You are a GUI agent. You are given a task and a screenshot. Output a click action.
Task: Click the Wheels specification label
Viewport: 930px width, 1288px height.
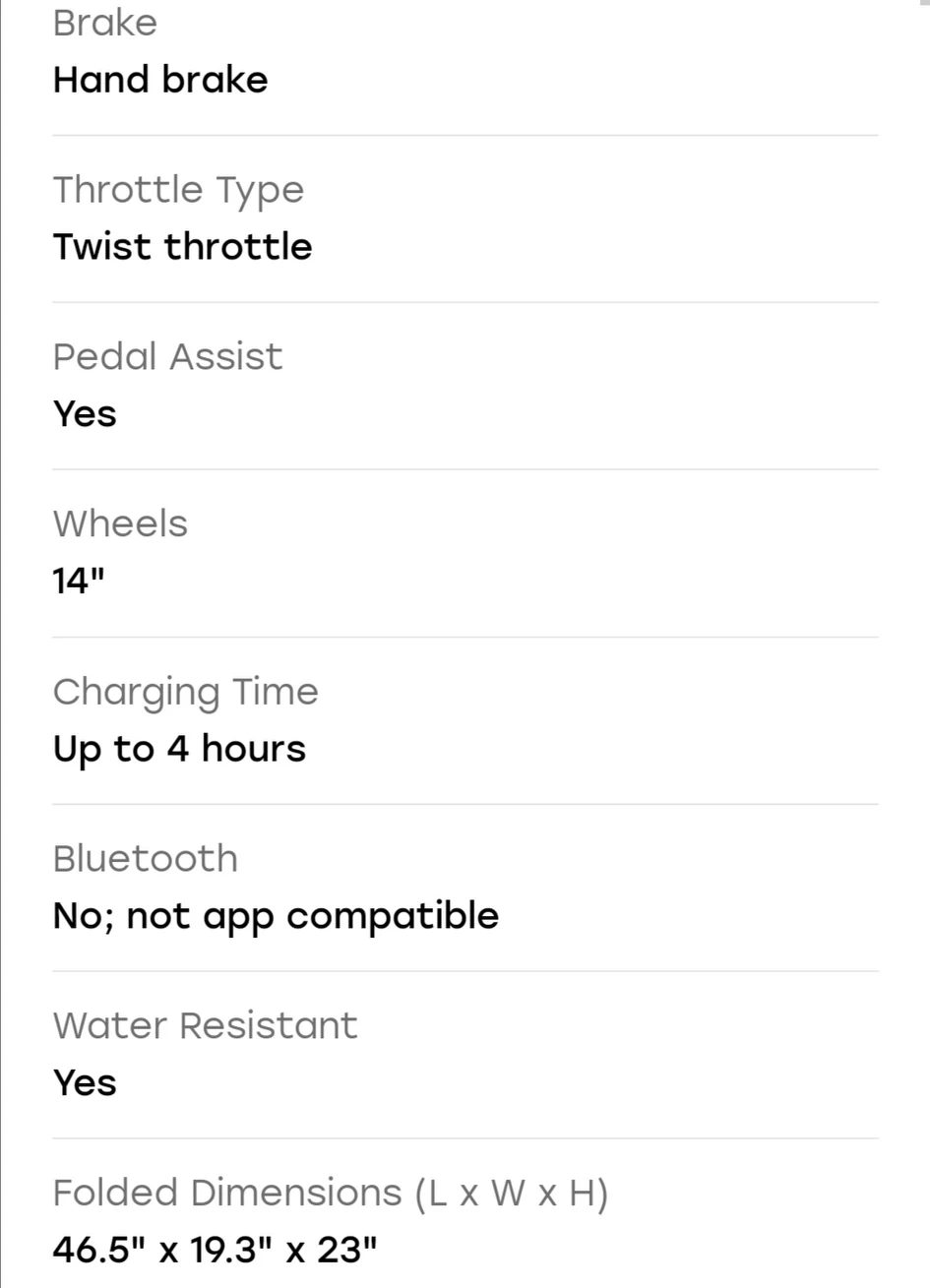point(120,523)
